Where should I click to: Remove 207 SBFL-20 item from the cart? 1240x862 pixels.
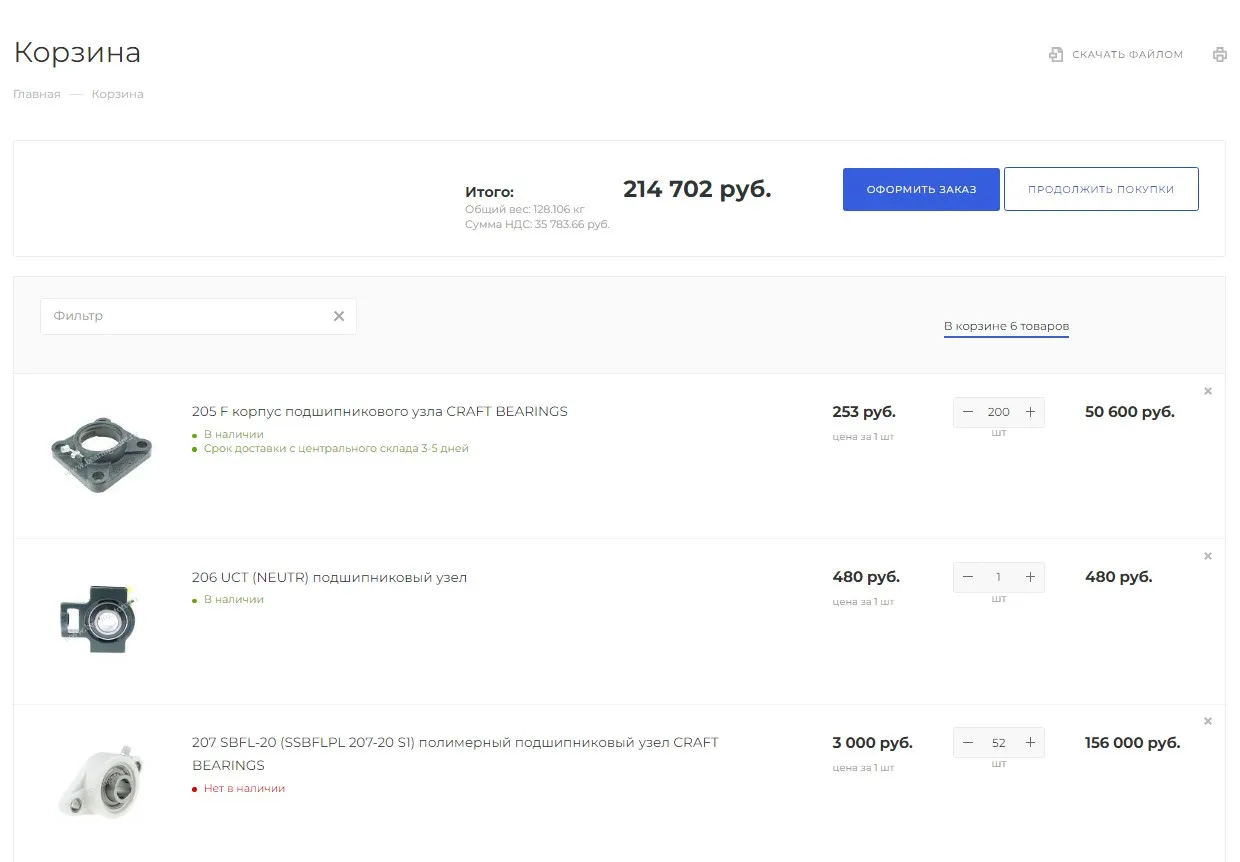[x=1207, y=721]
